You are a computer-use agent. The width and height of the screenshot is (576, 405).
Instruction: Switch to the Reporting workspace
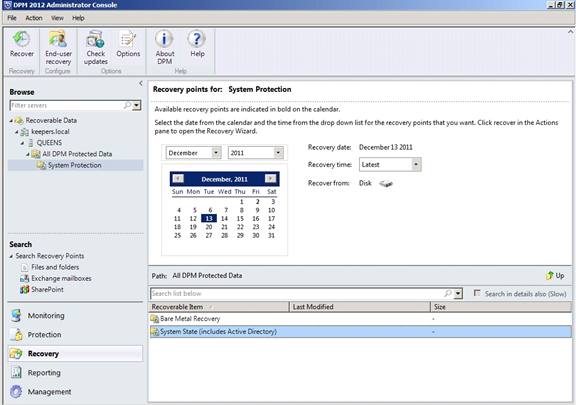(75, 372)
